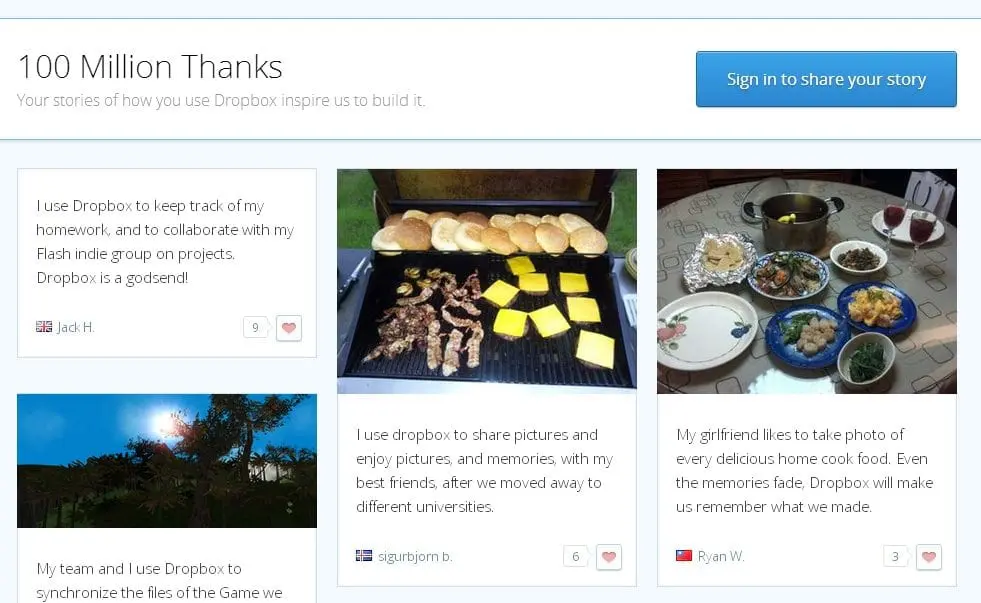981x603 pixels.
Task: Click the like count 3 on Ryan W.'s card
Action: tap(895, 556)
